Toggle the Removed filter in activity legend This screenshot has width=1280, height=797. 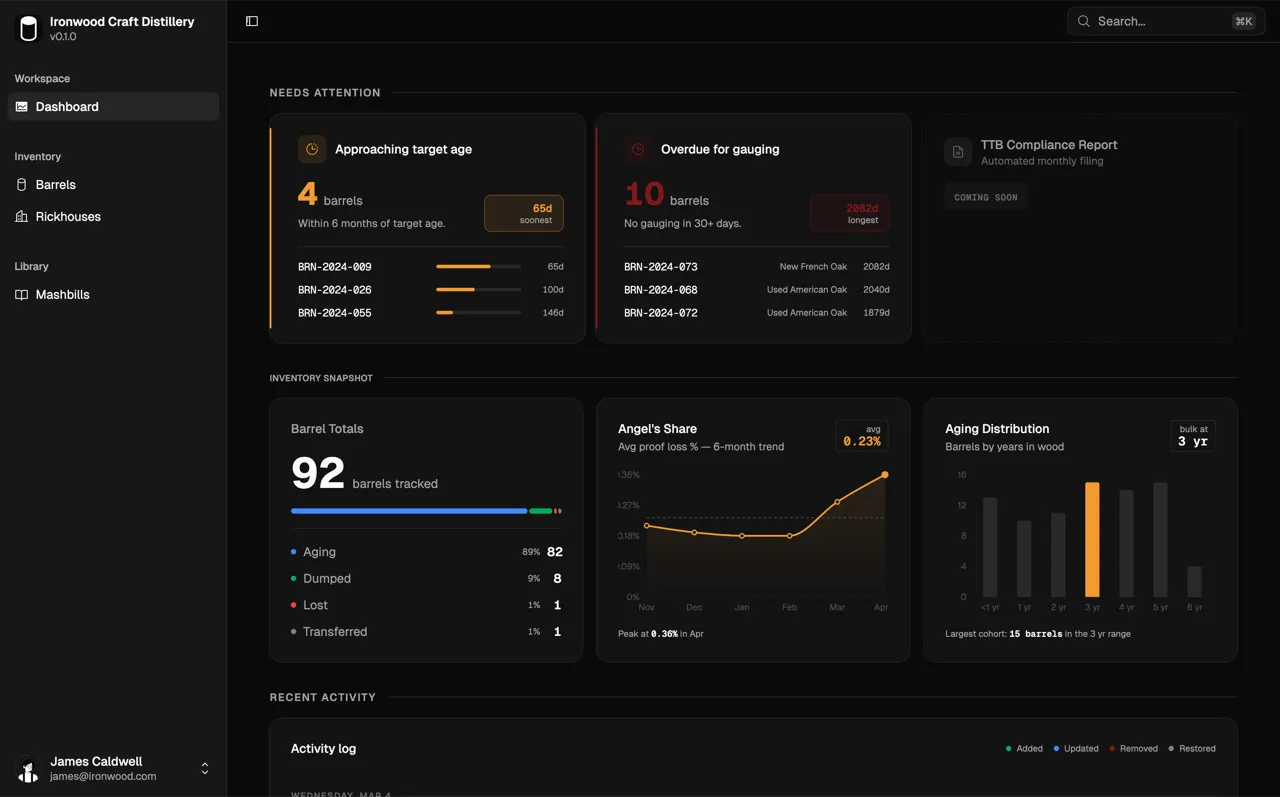pyautogui.click(x=1133, y=748)
